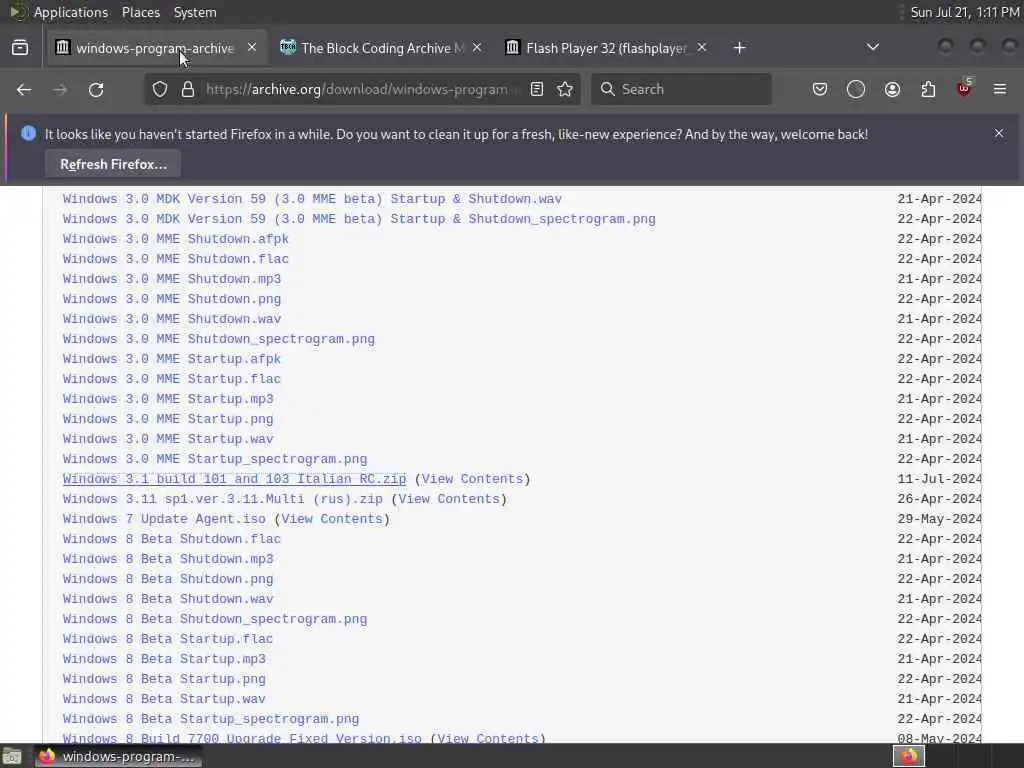Open the uBlock Origin extension icon
Screen dimensions: 1024x768
point(965,88)
